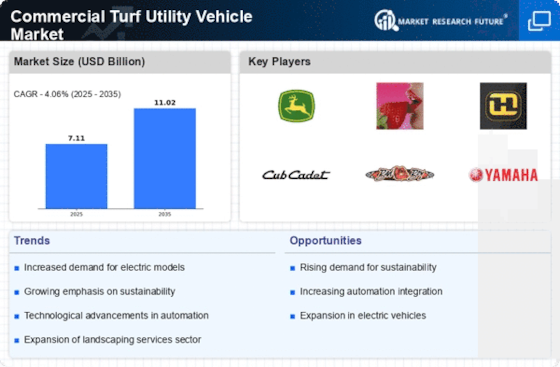Viewport: 560px width, 367px height.
Task: Click the Market Research Future logo
Action: (441, 21)
